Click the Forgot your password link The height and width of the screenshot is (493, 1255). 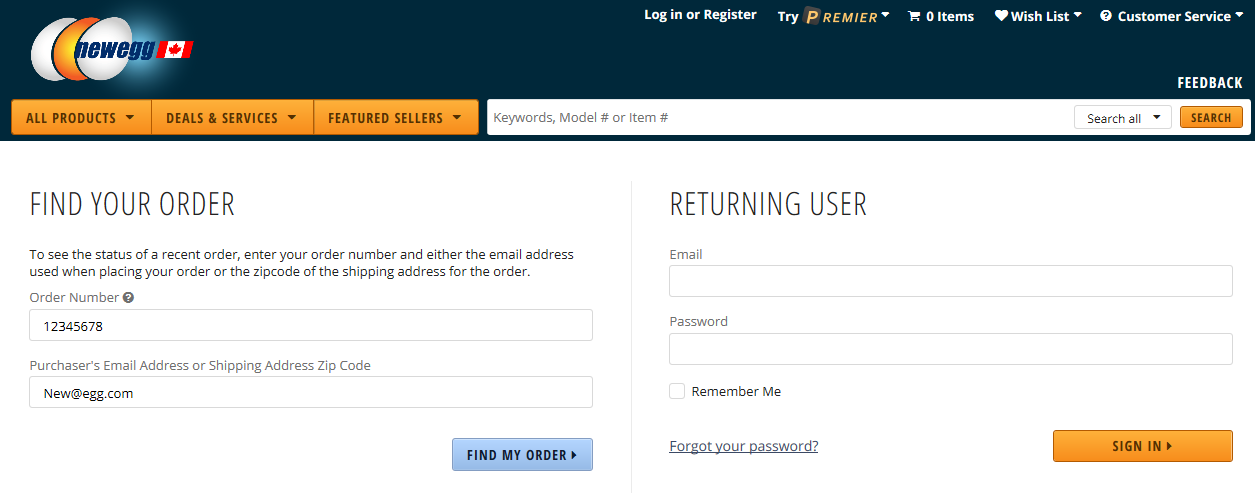[x=744, y=446]
